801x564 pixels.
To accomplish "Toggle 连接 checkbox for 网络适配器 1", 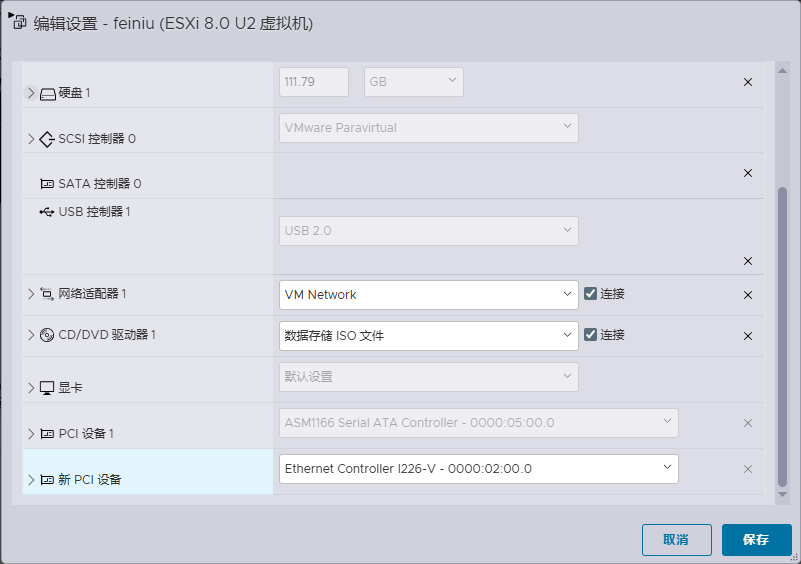I will (x=590, y=294).
